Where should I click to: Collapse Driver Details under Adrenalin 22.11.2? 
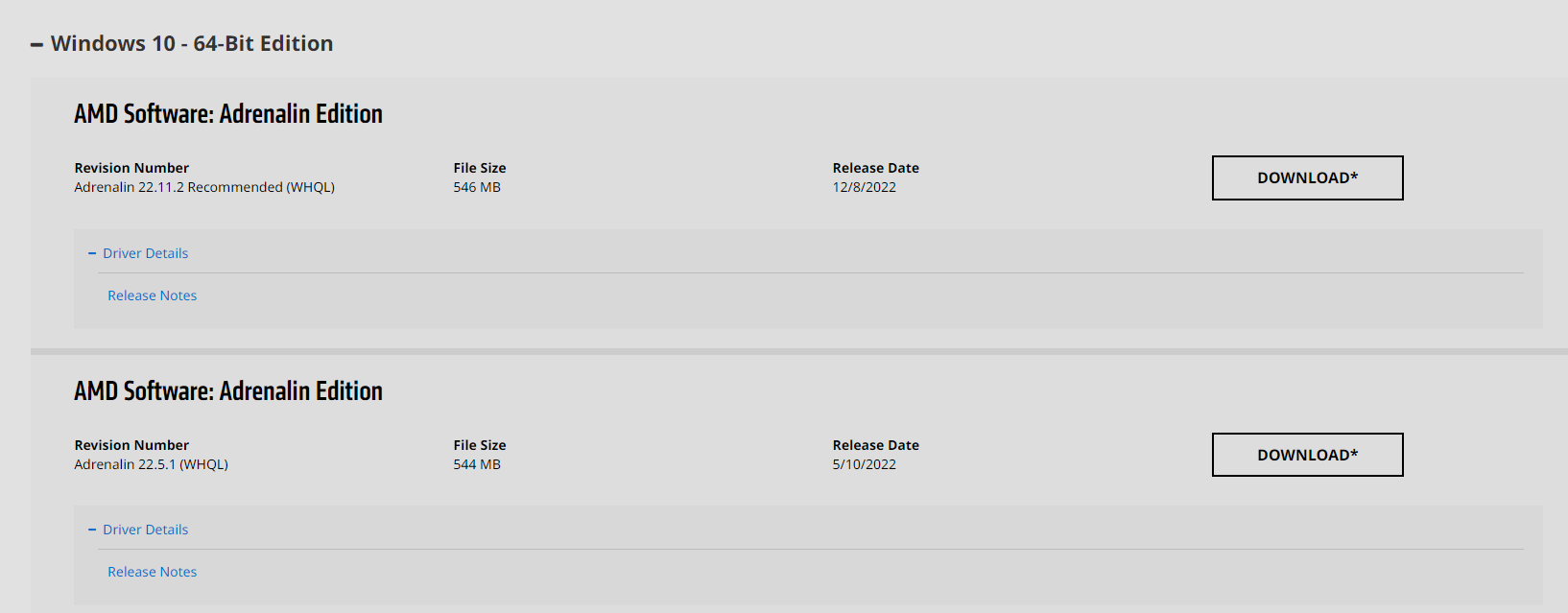pyautogui.click(x=145, y=253)
